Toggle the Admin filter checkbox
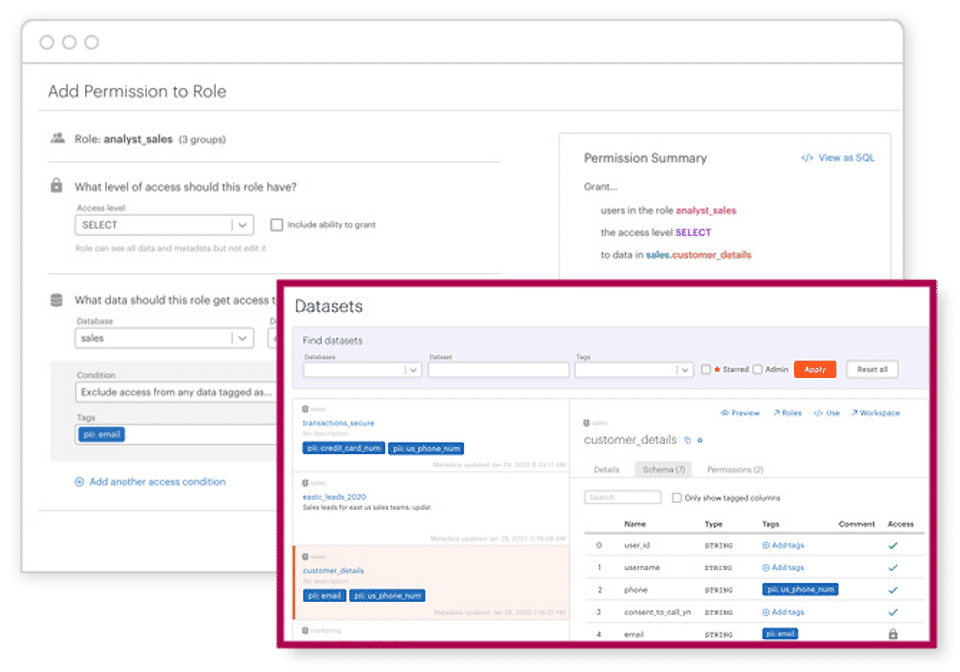The image size is (960, 672). [x=757, y=370]
